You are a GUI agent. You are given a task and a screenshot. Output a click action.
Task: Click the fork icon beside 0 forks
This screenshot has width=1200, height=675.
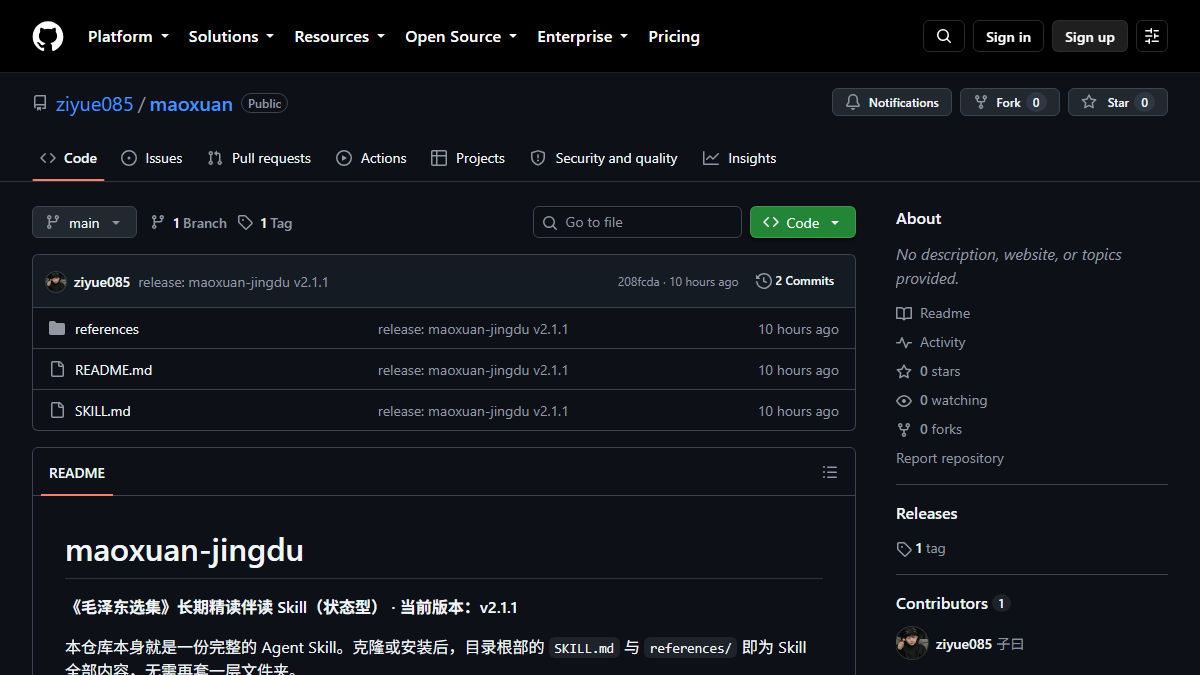[x=904, y=429]
